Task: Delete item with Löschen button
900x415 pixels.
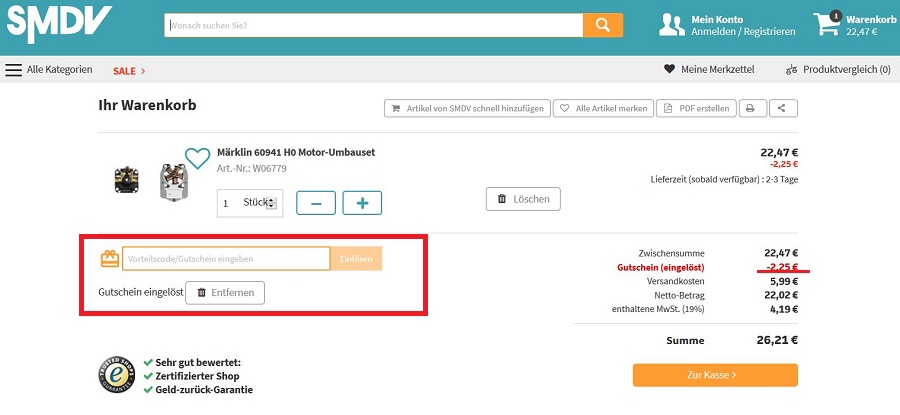Action: coord(523,199)
